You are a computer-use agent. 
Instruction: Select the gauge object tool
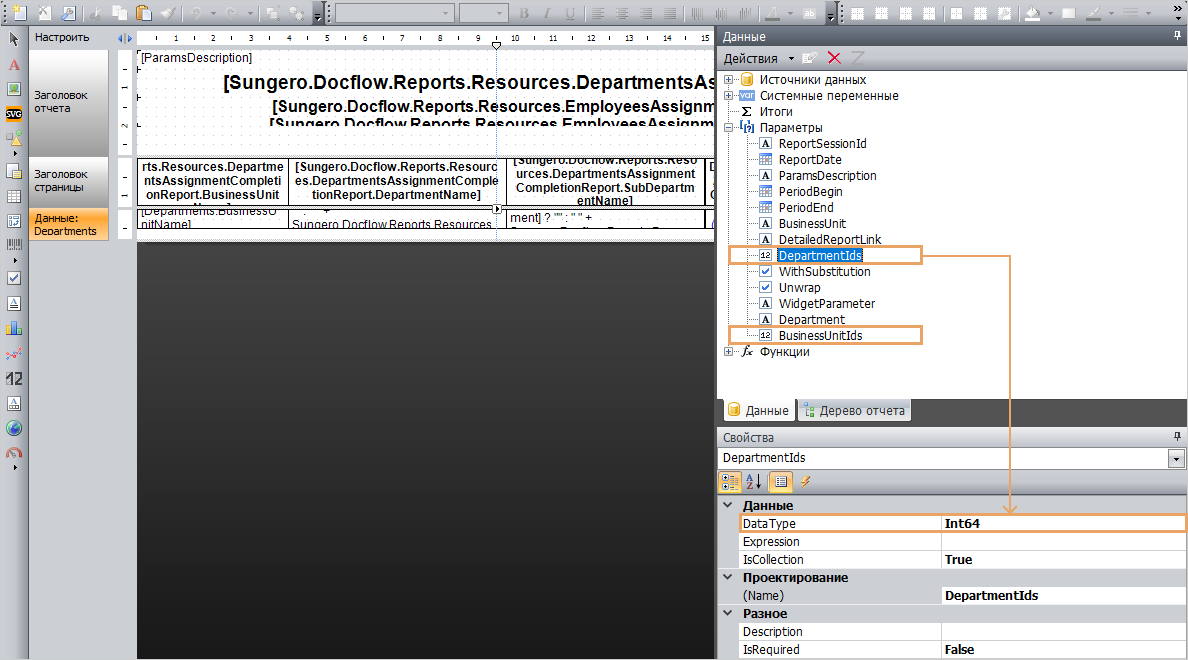(x=14, y=453)
